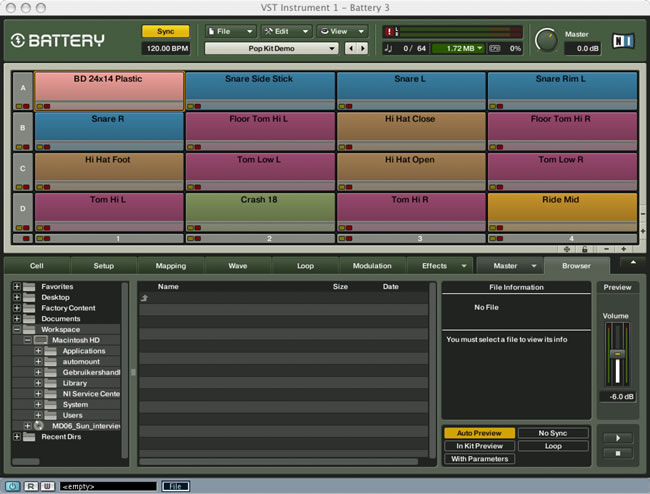Click the Recent Dirs folder icon
This screenshot has width=650, height=494.
click(x=29, y=437)
